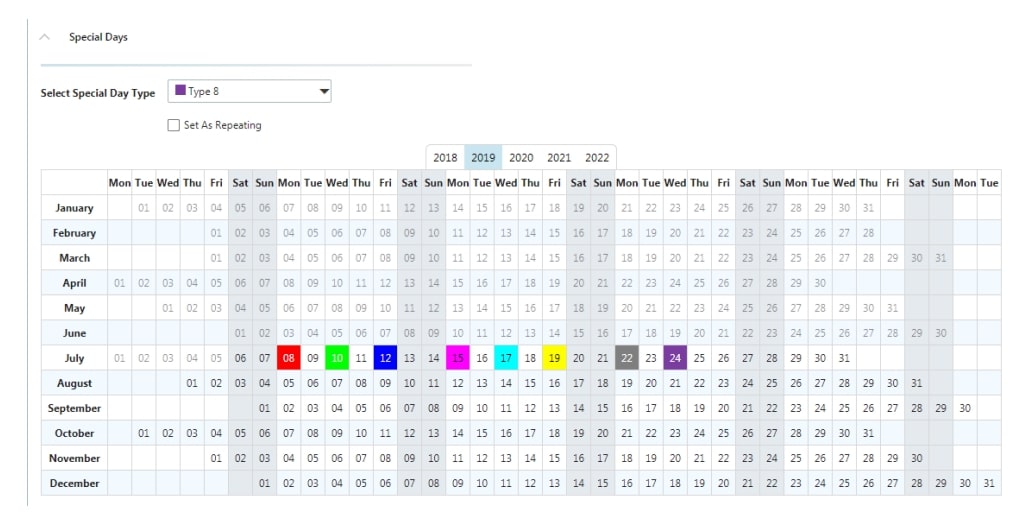Click the green July 10 cell

coord(337,358)
